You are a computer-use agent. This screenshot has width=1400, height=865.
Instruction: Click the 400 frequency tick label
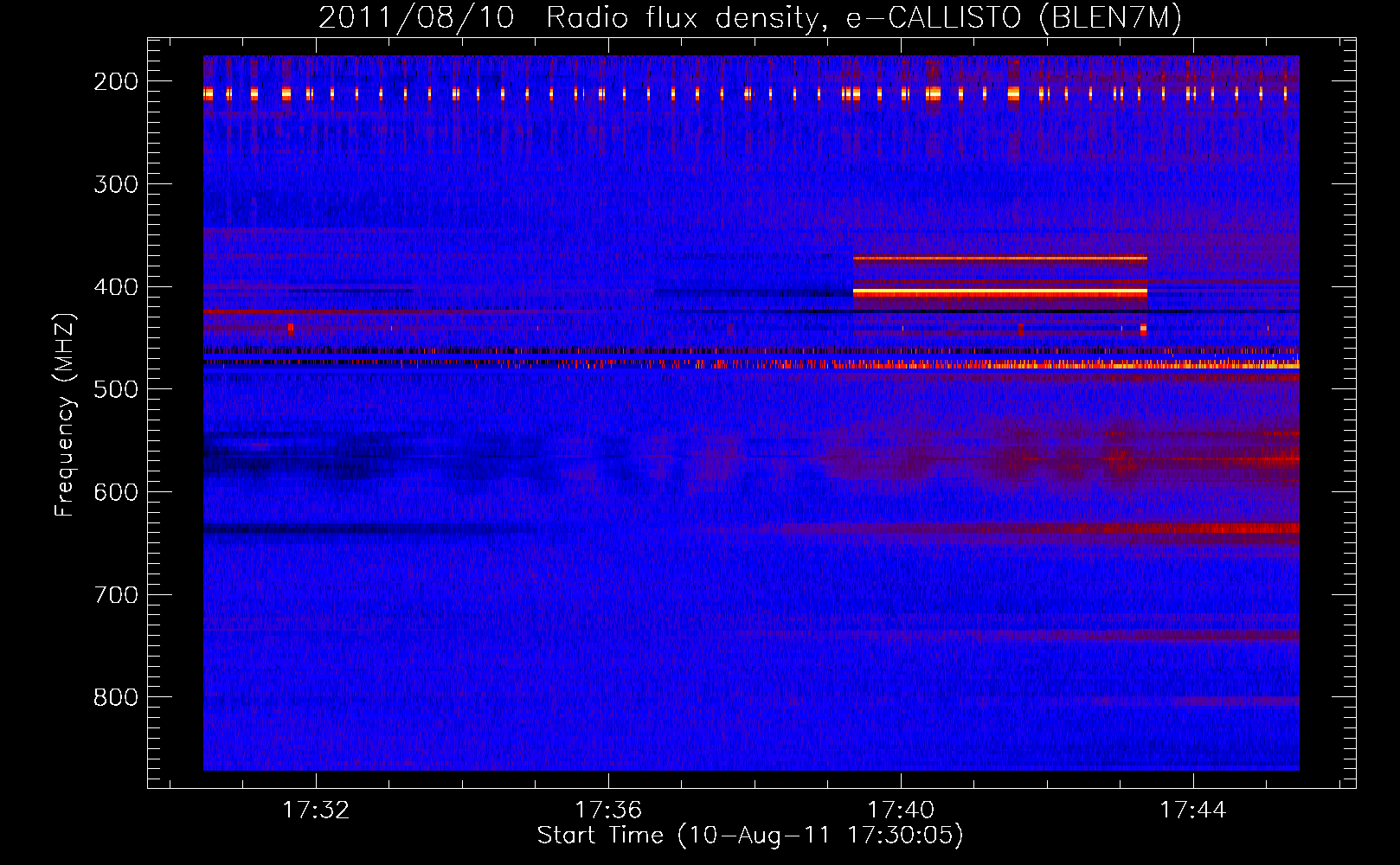[x=116, y=287]
